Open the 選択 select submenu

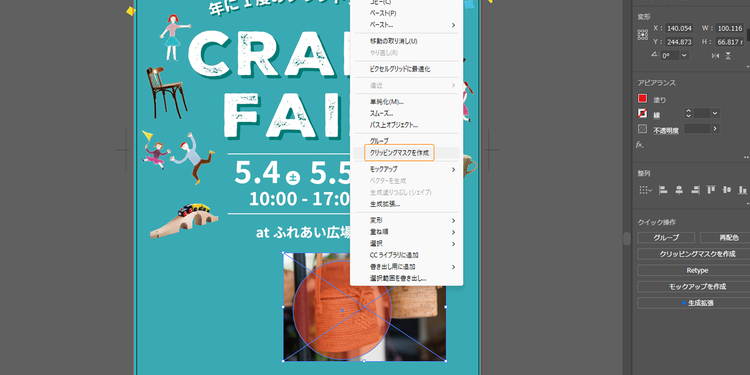(x=407, y=243)
